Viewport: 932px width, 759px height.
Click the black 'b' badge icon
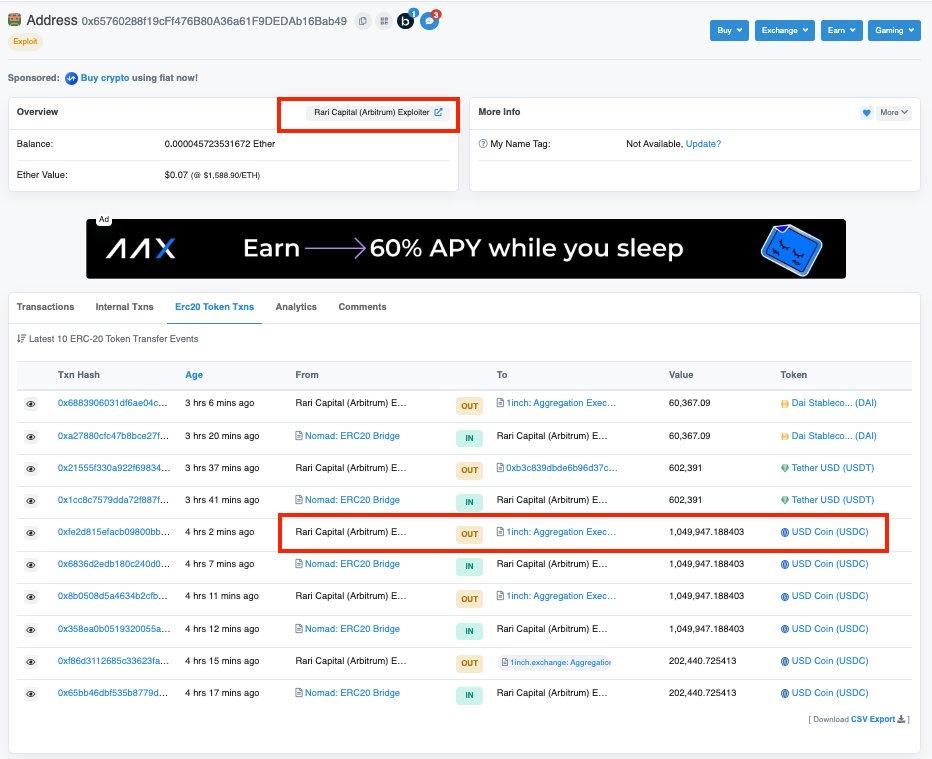406,20
